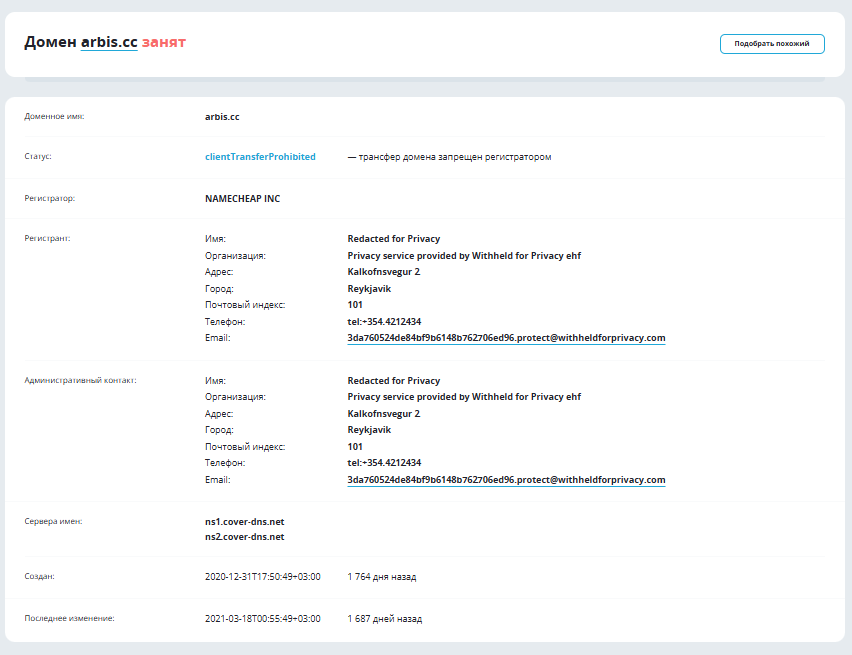Click the last-modified 2021-03-18 timestamp

(262, 619)
